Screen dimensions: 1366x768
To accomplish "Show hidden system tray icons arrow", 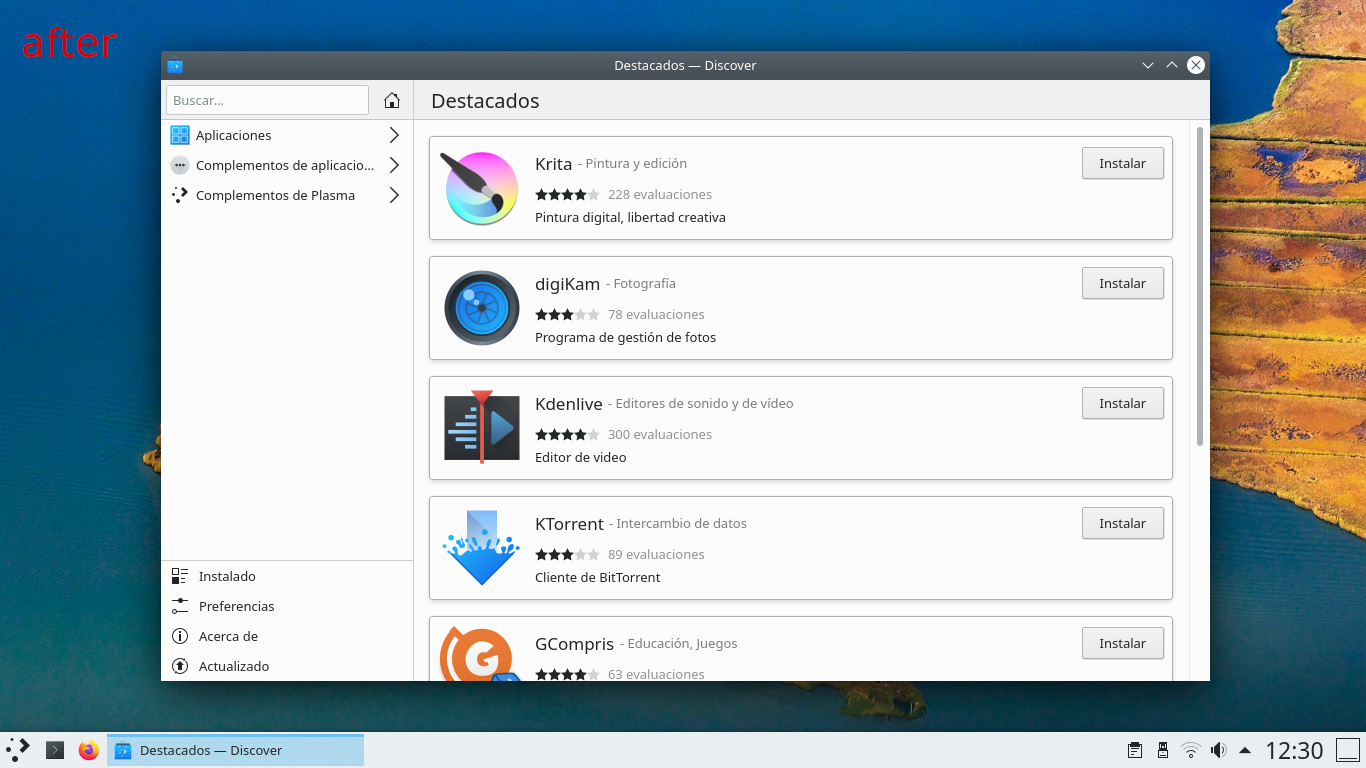I will [1245, 750].
